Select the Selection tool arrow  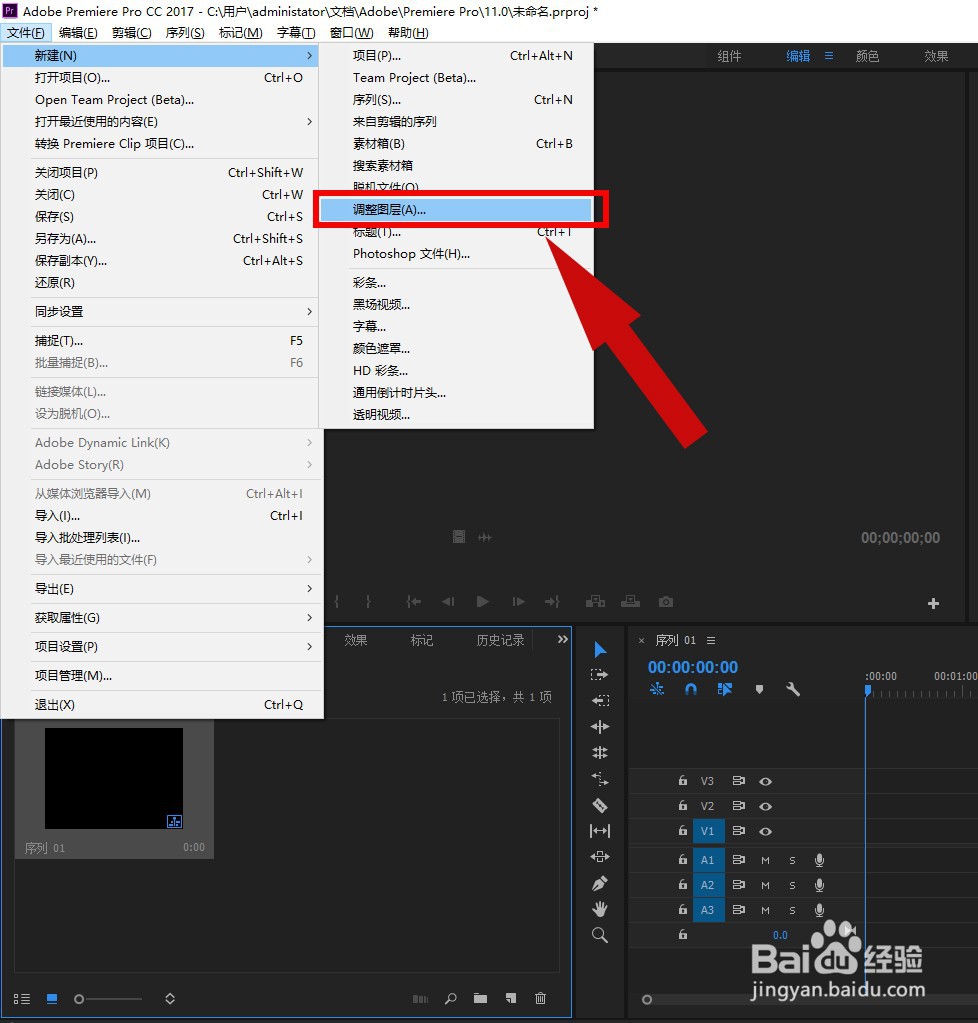(x=600, y=649)
